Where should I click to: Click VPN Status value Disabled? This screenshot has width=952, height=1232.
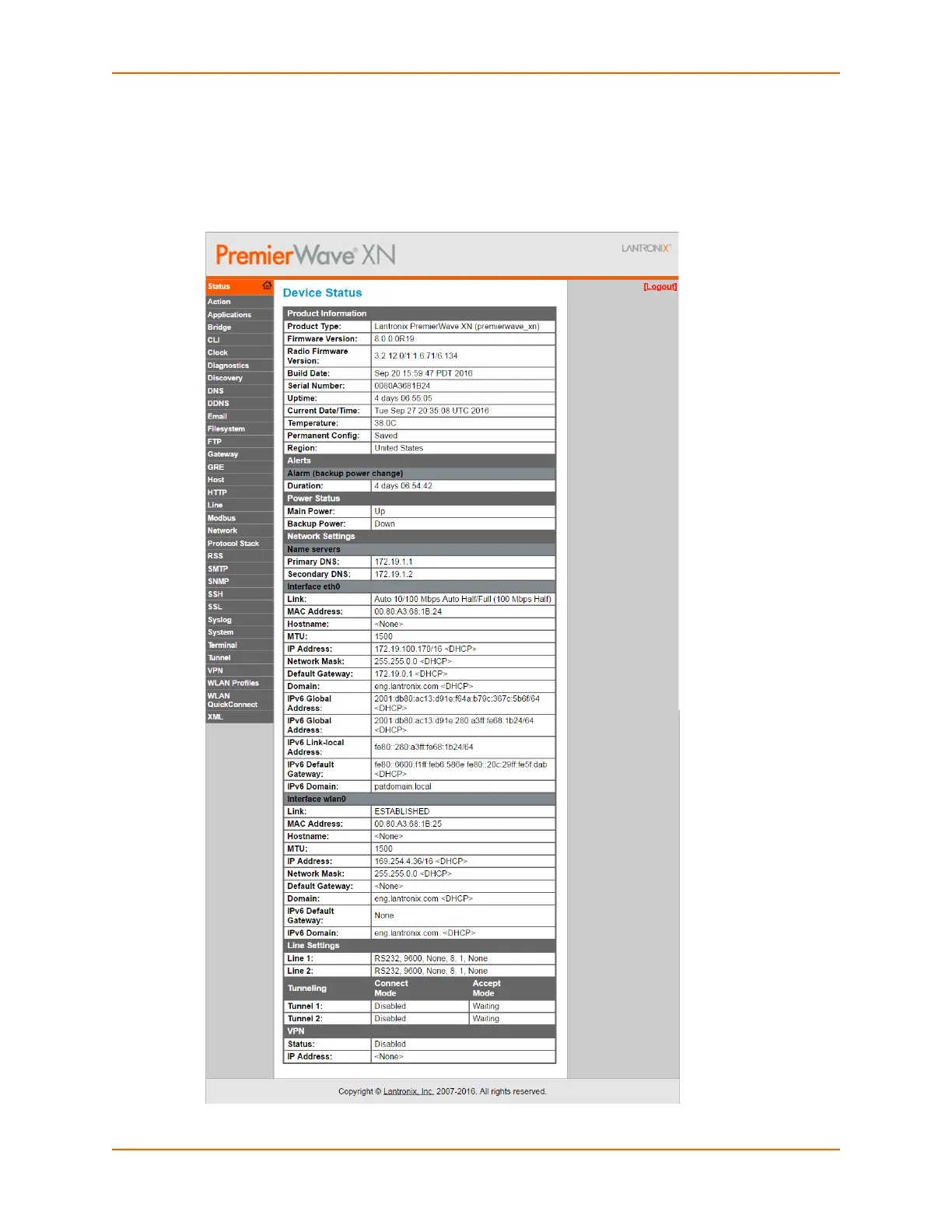(390, 1044)
